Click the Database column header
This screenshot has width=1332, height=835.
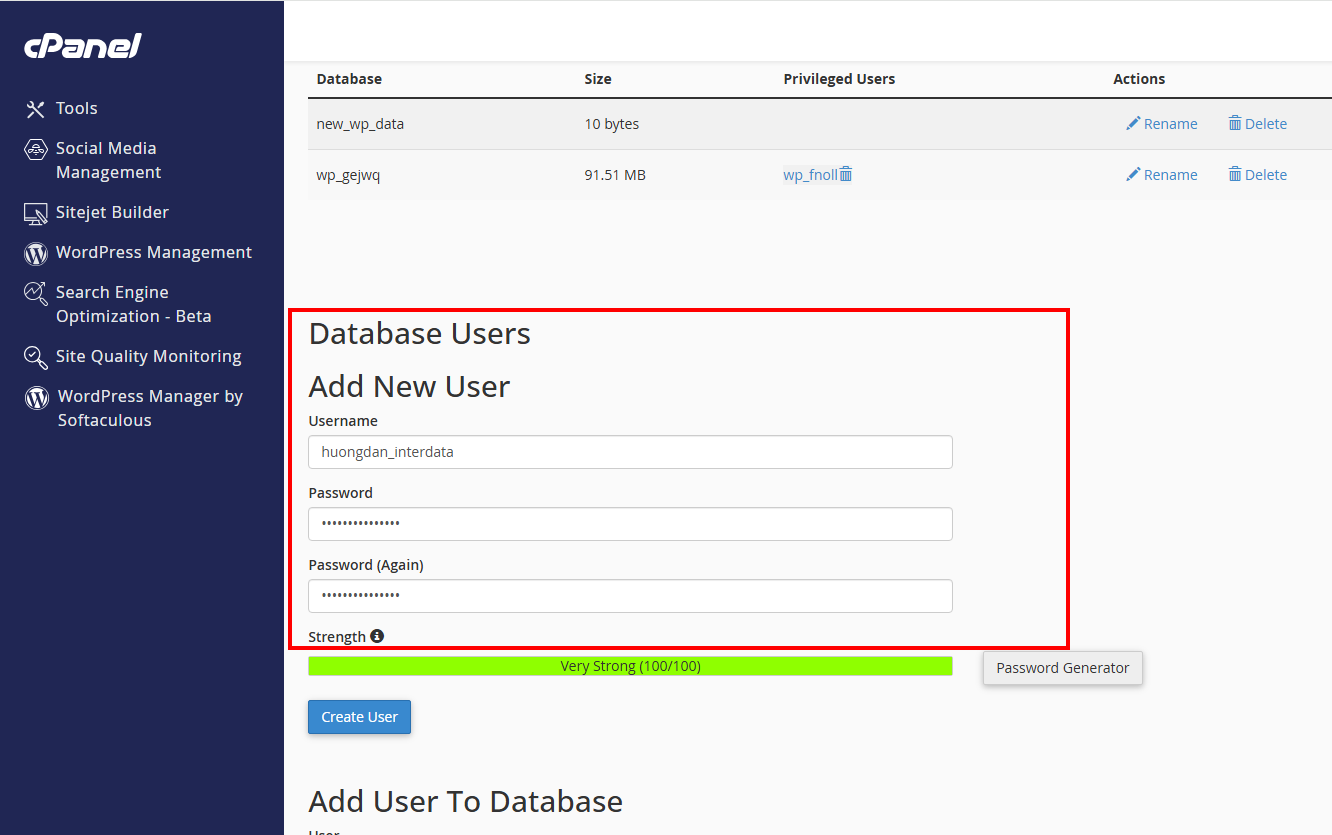pyautogui.click(x=349, y=79)
